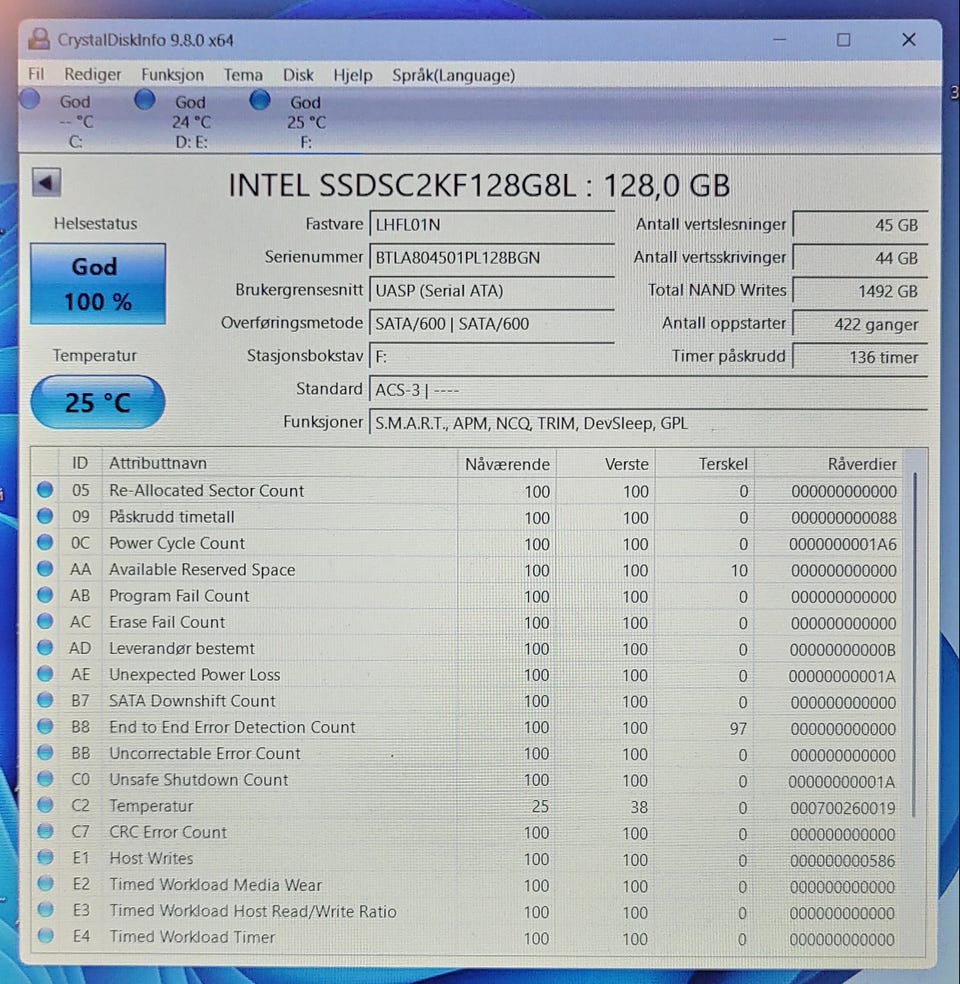Click status dot for Leverandør bestemt
Viewport: 960px width, 984px height.
coord(45,648)
